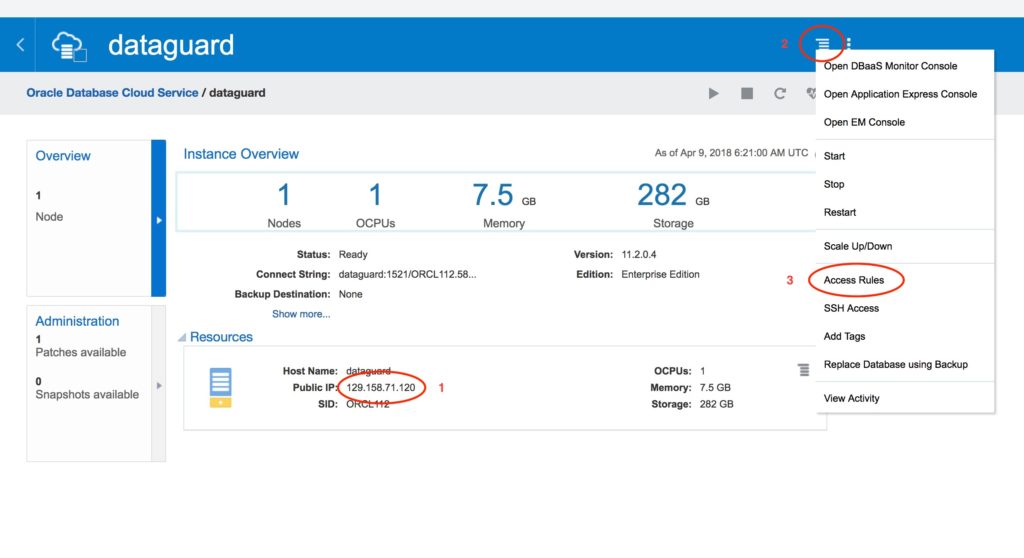Click the vertical three-dot icon in header
Screen dimensions: 1024x558
tap(849, 43)
